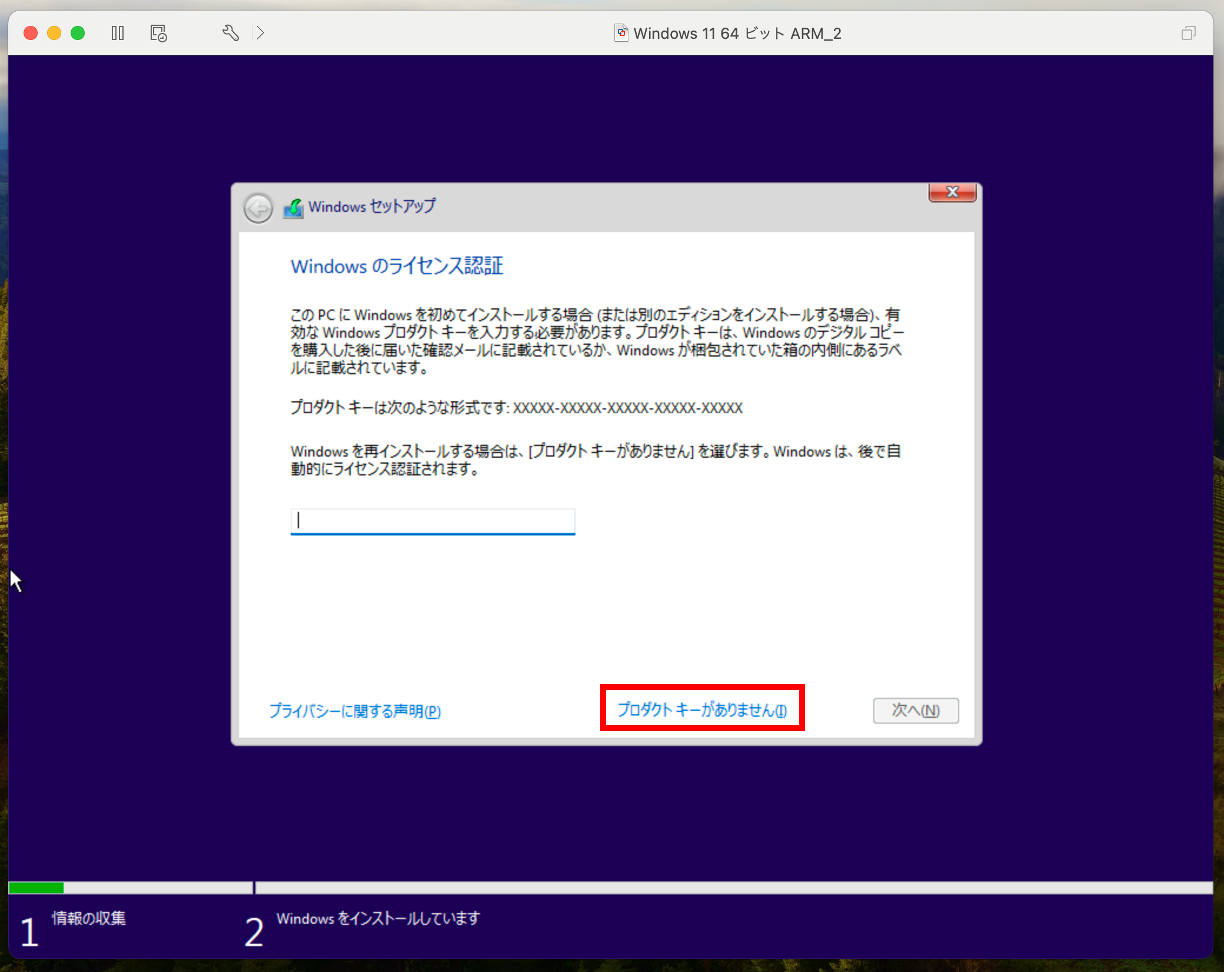
Task: Open プライバシーに関する声明 link
Action: click(x=355, y=711)
